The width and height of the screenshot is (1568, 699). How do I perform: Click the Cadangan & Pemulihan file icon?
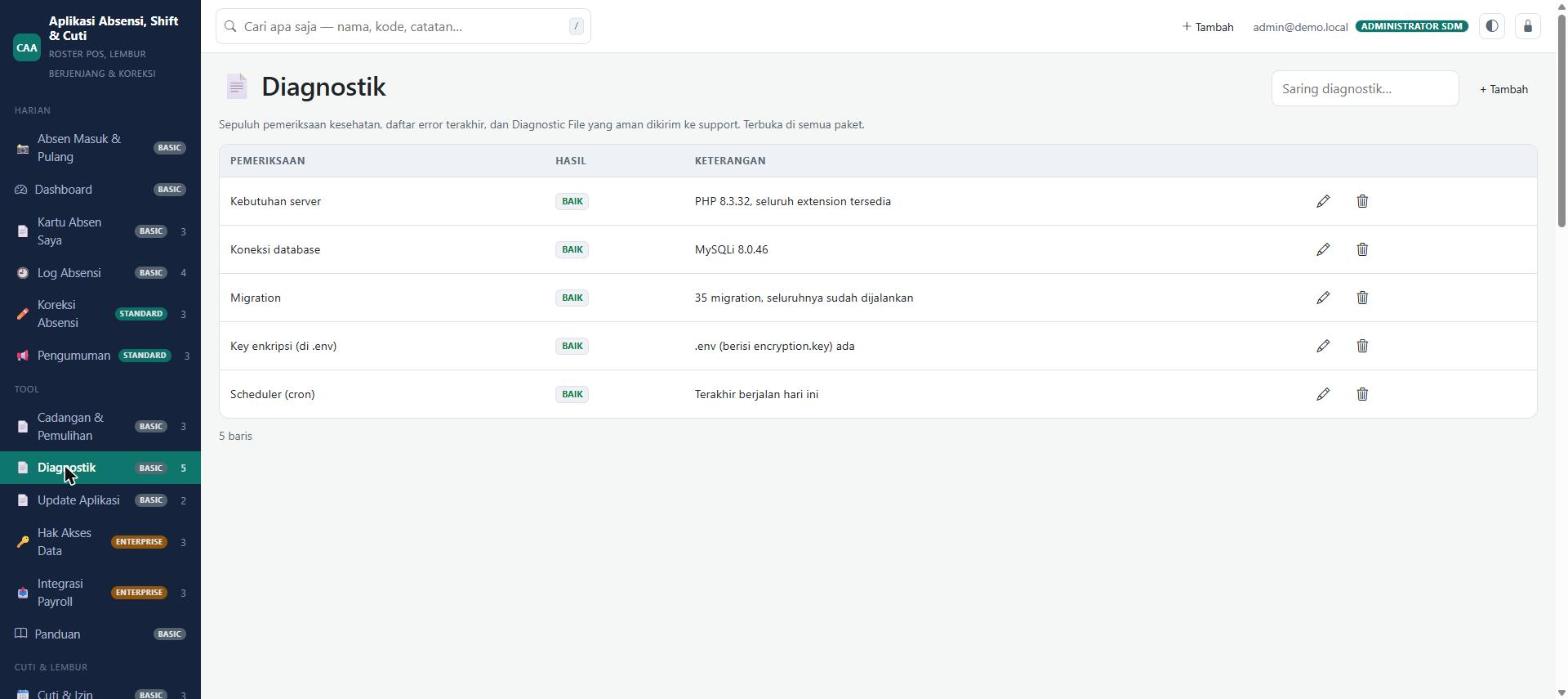(23, 427)
